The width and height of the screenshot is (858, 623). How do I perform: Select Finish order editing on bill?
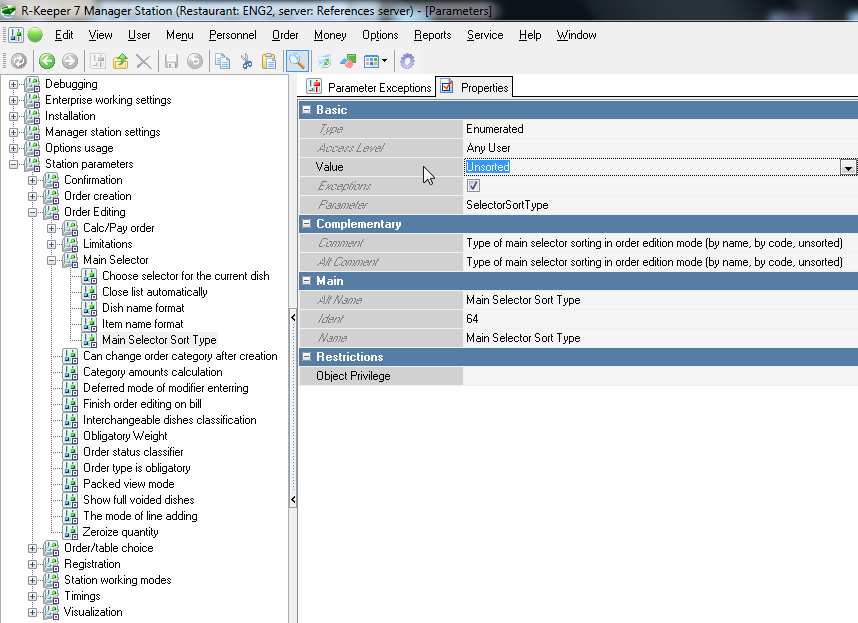(142, 404)
